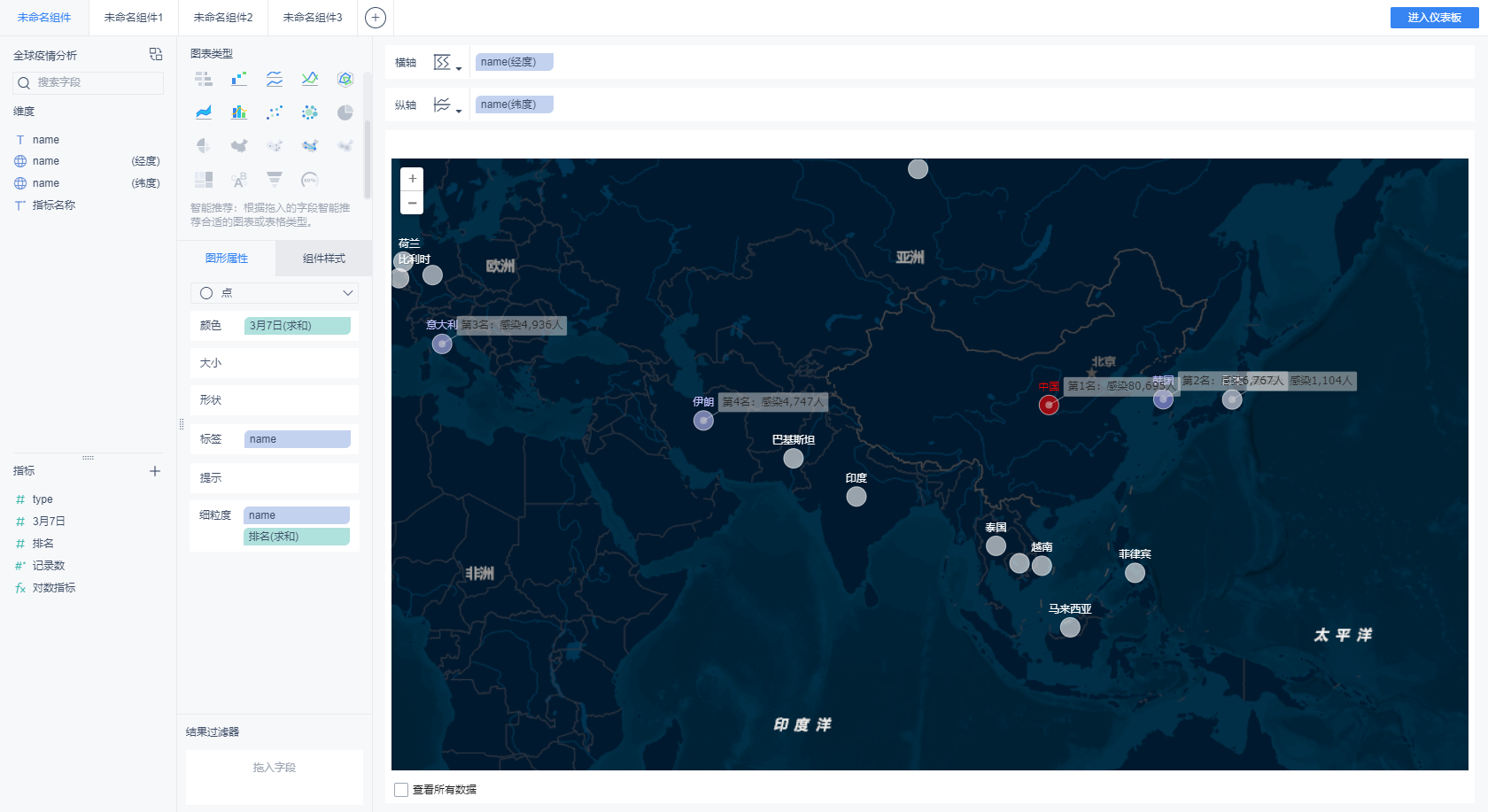Image resolution: width=1488 pixels, height=812 pixels.
Task: Click the 排名(求和) granularity pill
Action: [x=297, y=537]
